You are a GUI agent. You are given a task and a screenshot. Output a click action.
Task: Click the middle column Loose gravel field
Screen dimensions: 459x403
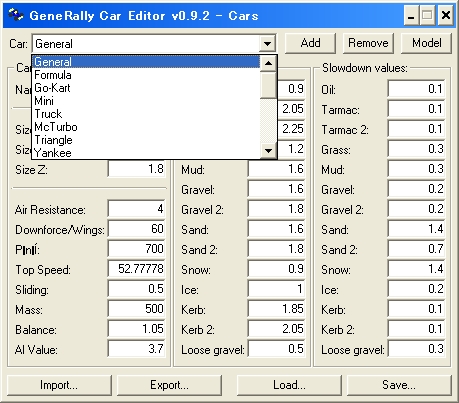[x=277, y=349]
